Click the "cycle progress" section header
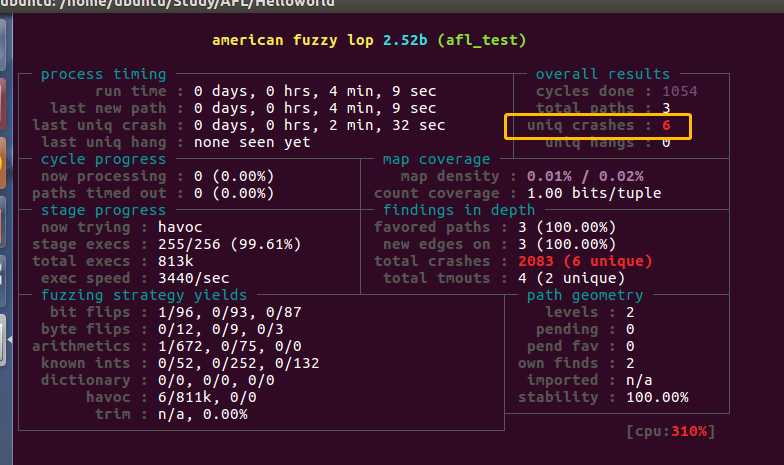 click(x=104, y=159)
